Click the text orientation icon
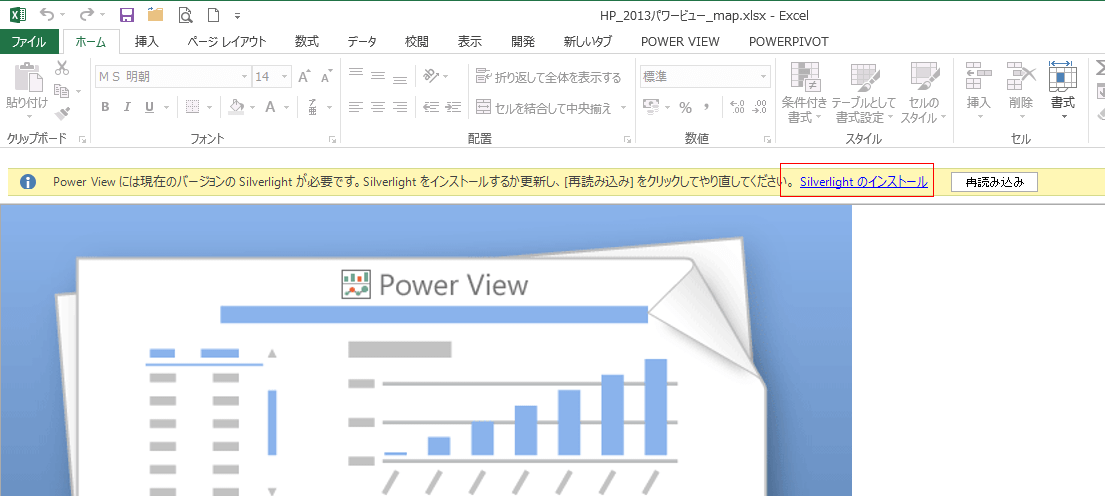This screenshot has width=1105, height=496. point(431,75)
